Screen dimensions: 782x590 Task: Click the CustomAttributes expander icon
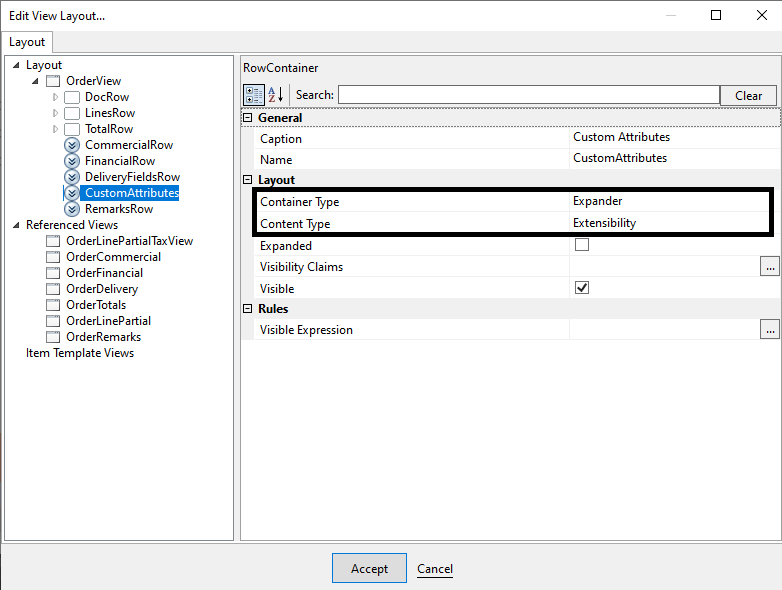(x=72, y=193)
